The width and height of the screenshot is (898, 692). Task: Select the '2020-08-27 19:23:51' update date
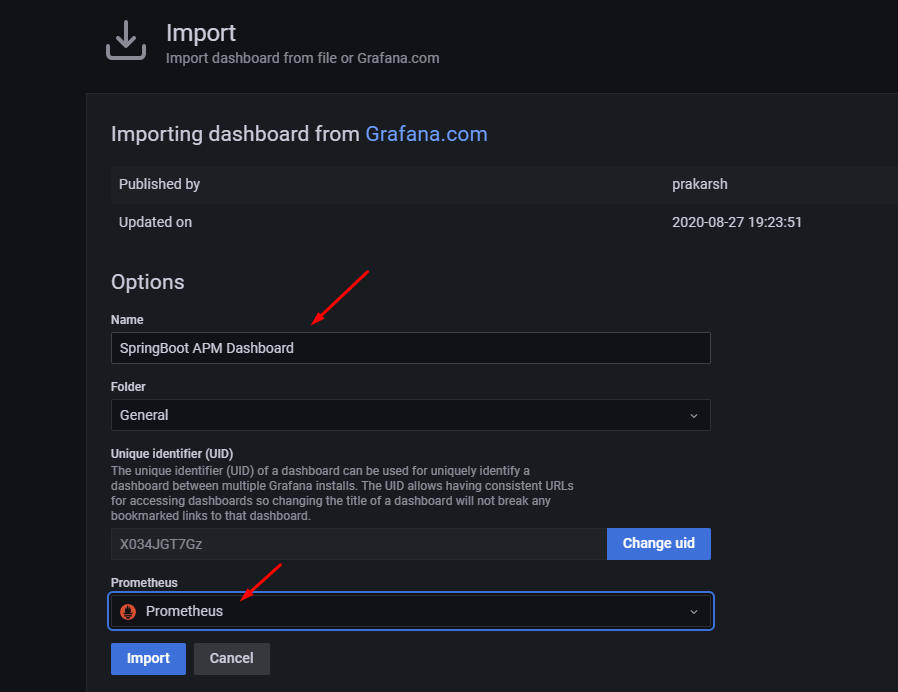pos(736,222)
